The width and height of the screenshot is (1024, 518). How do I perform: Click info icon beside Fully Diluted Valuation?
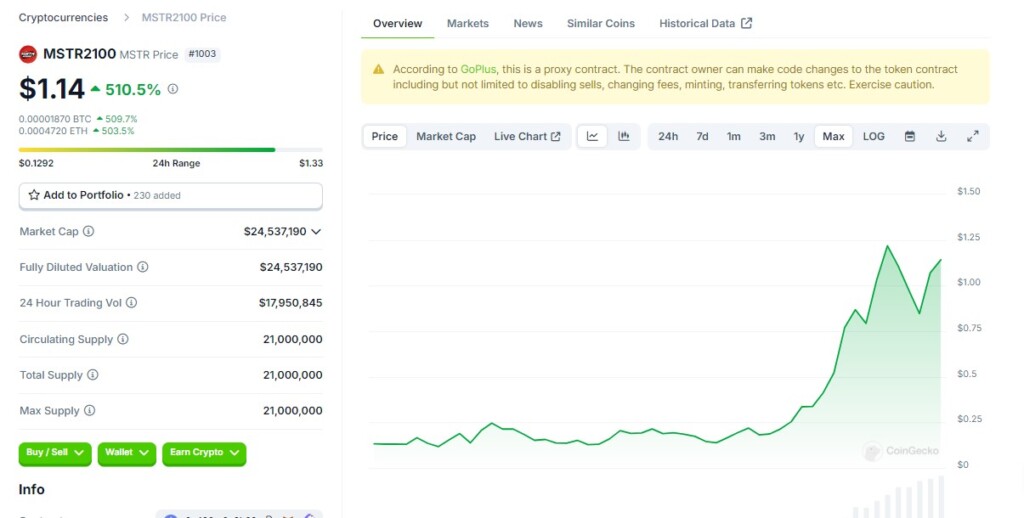142,267
